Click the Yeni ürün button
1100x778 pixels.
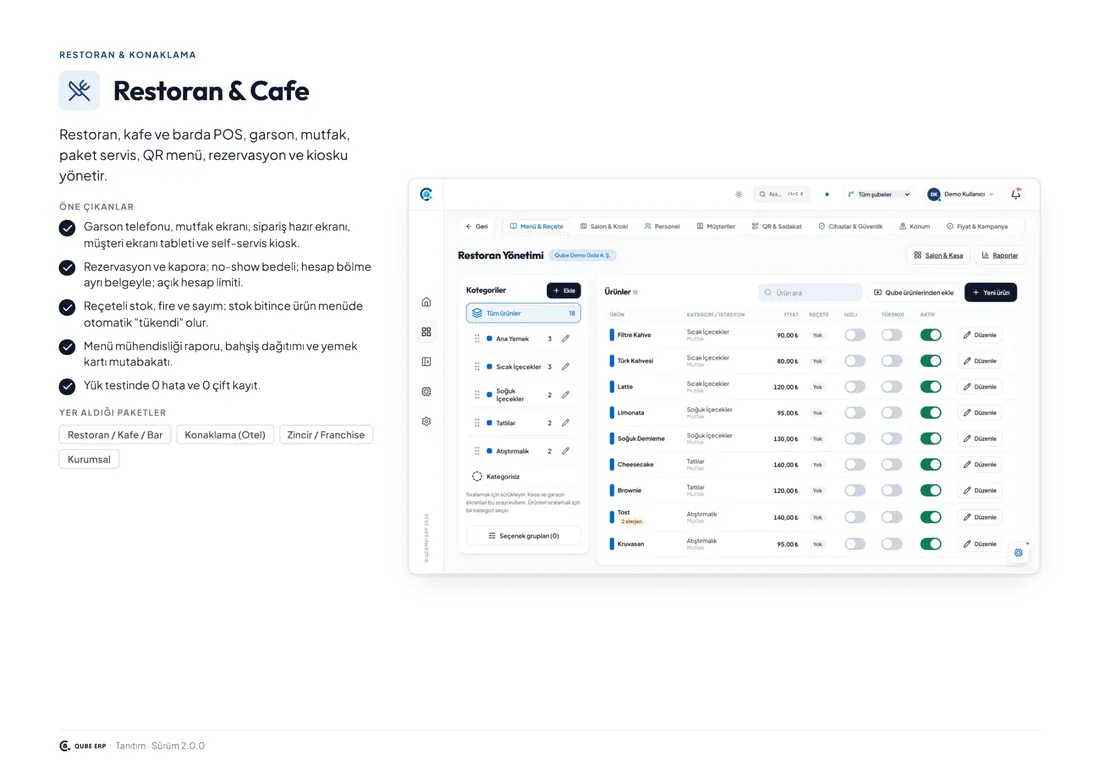click(x=991, y=293)
